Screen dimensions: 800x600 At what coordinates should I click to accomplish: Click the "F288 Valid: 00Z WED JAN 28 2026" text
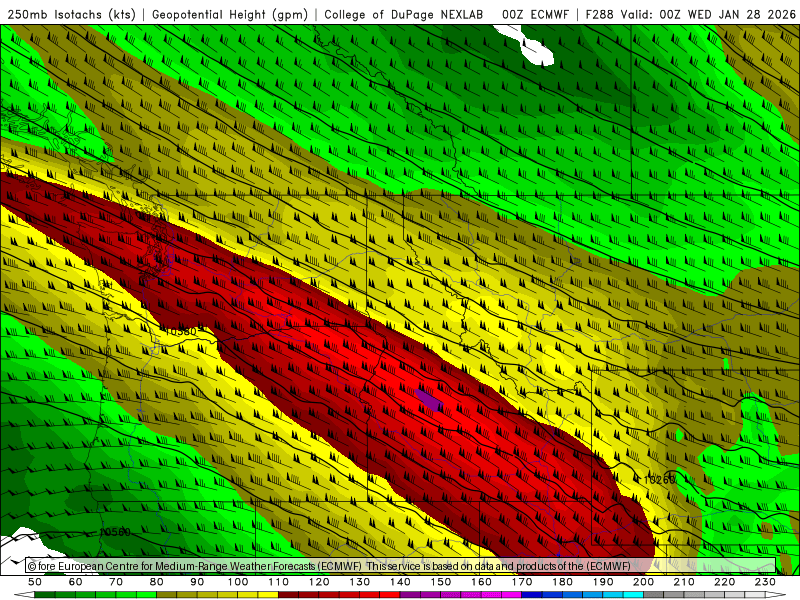click(x=690, y=15)
